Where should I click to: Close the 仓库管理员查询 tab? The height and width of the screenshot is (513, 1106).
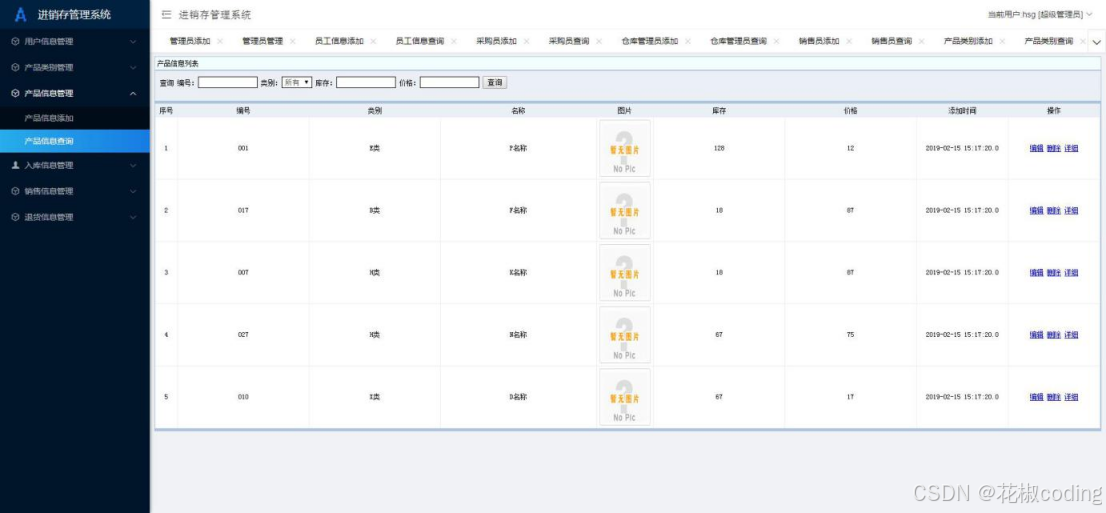point(776,42)
